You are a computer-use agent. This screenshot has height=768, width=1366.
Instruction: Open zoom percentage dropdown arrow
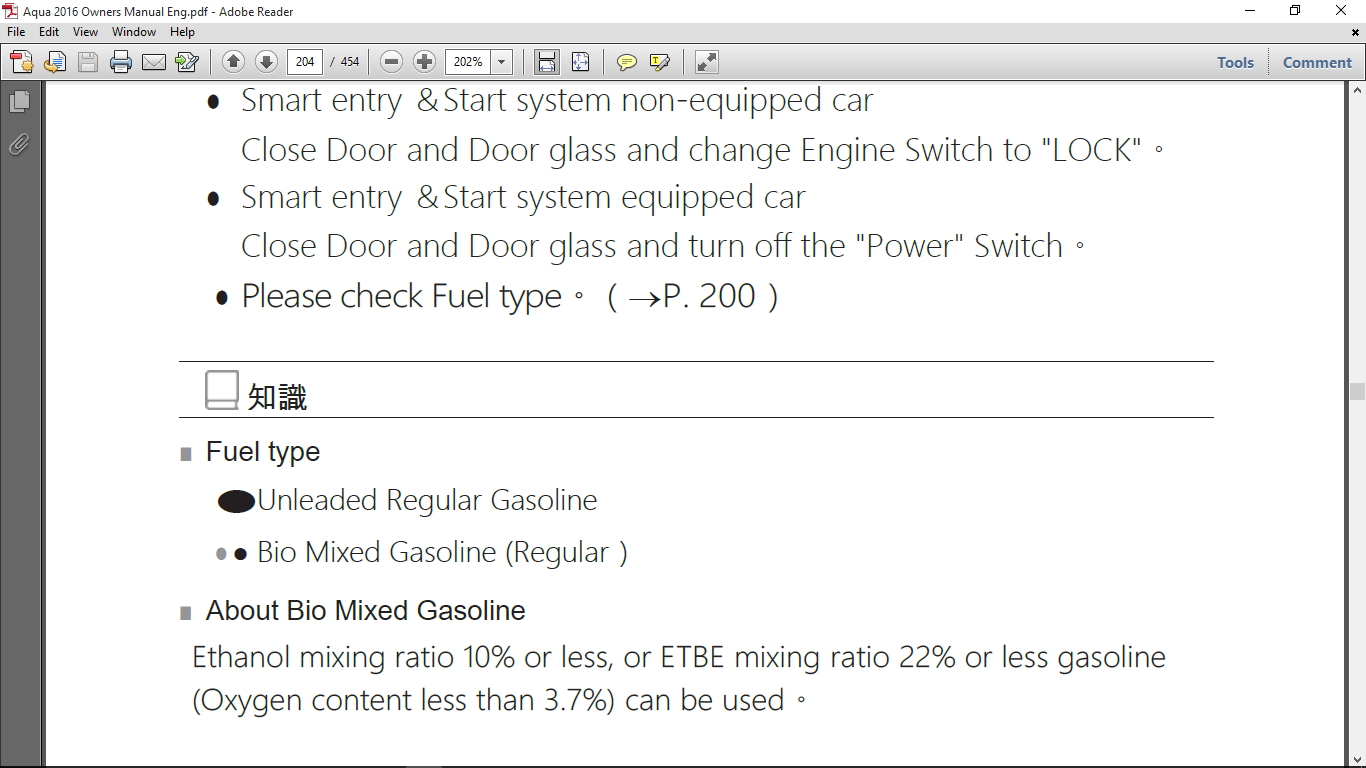(x=502, y=62)
